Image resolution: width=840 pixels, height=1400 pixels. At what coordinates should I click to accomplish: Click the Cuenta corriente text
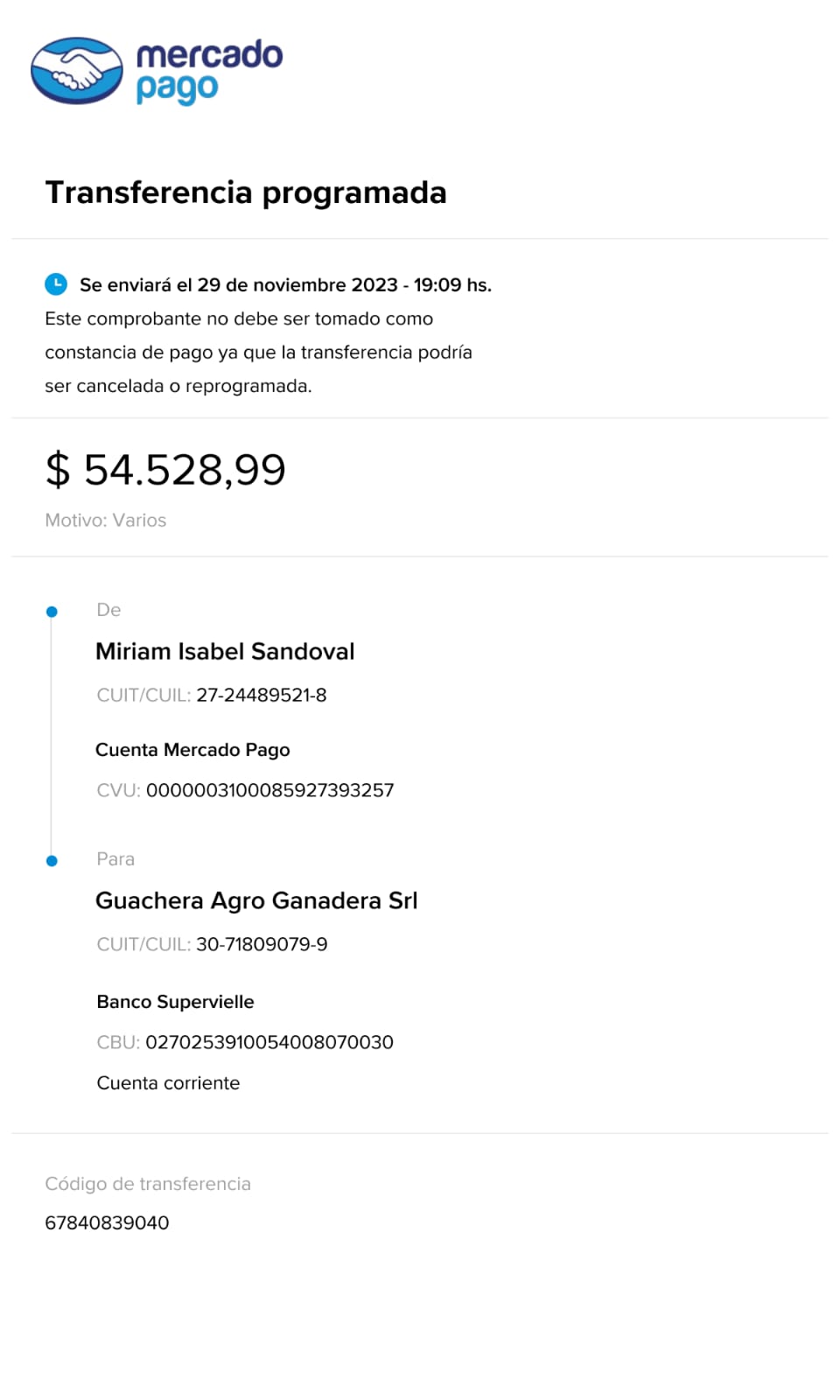pos(168,1083)
